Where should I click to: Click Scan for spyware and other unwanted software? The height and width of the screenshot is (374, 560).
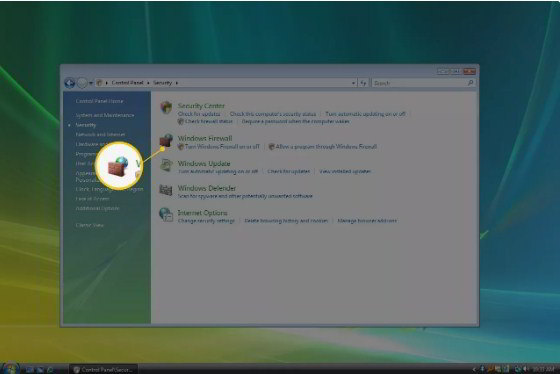pyautogui.click(x=245, y=196)
